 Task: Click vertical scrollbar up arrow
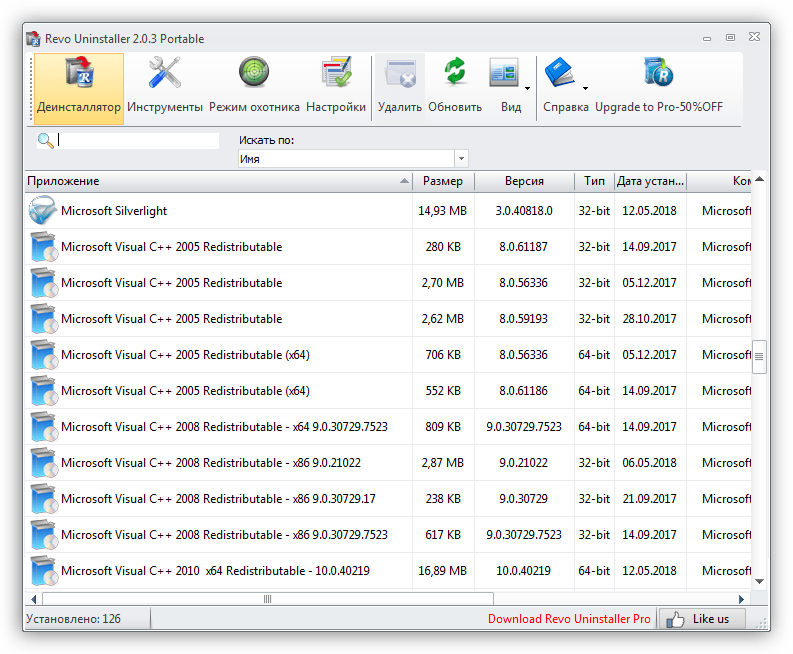pos(759,179)
